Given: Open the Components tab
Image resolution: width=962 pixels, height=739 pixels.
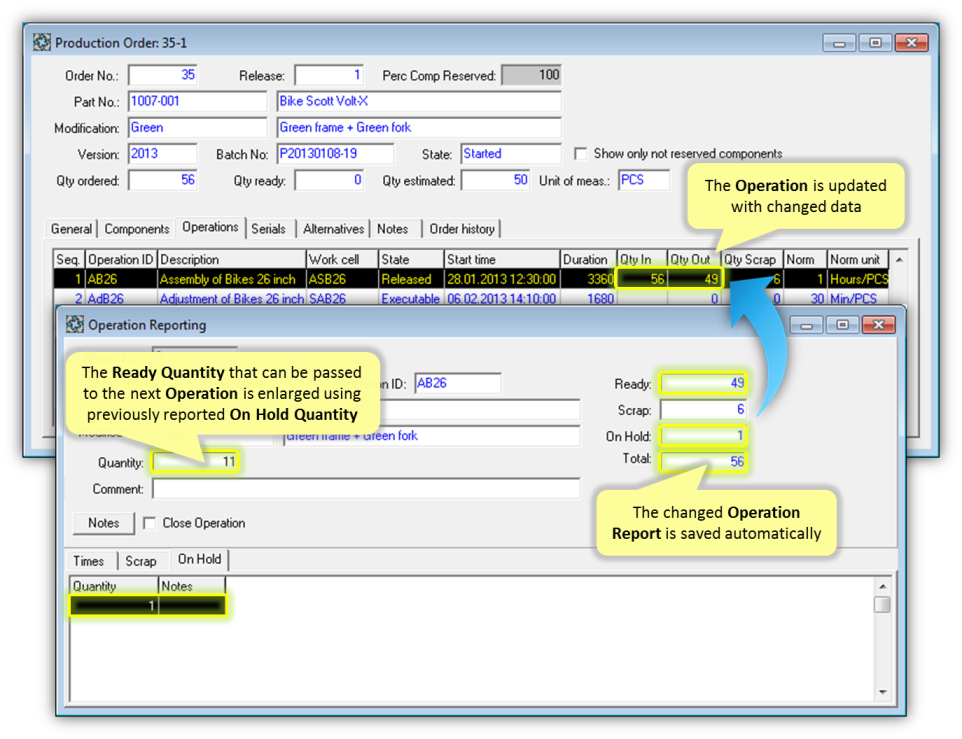Looking at the screenshot, I should point(137,229).
